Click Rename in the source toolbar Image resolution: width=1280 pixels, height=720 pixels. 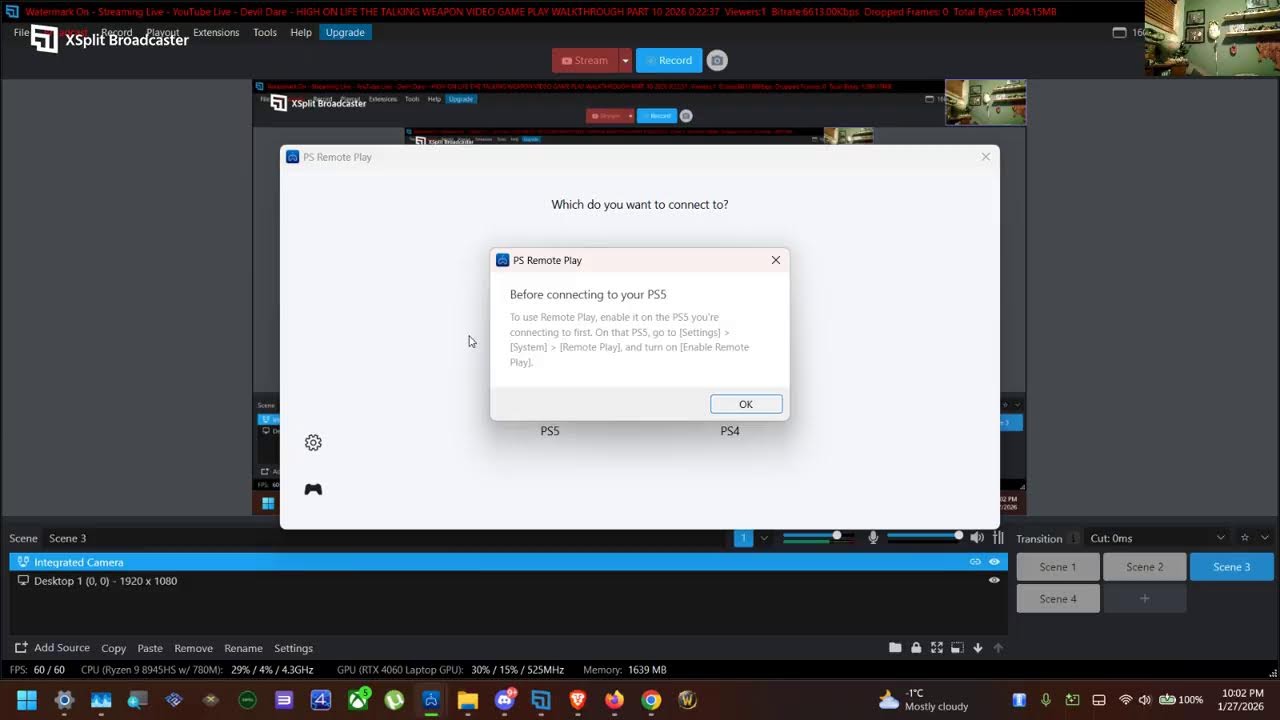tap(243, 648)
